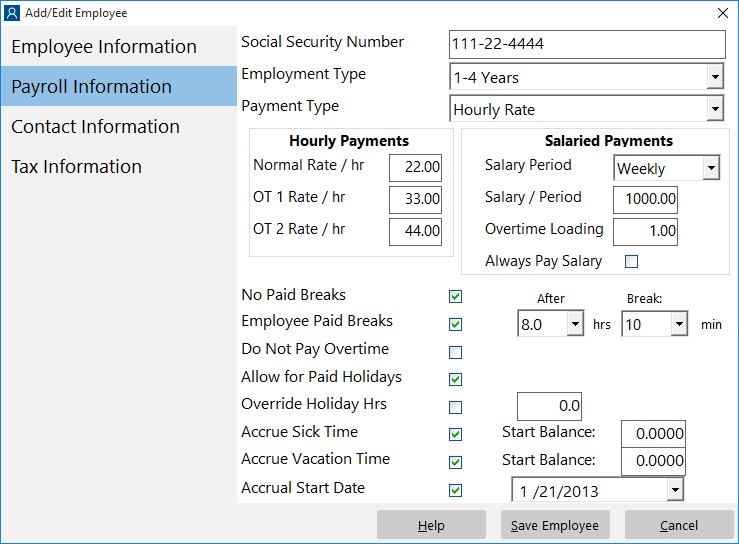
Task: Open the Payment Type dropdown
Action: 715,109
